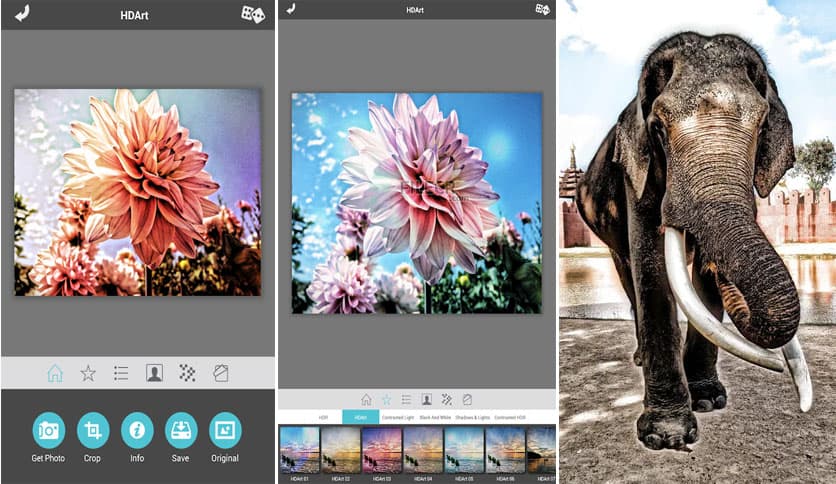This screenshot has height=484, width=836.
Task: Tap the dice randomize icon in left screen
Action: [x=253, y=14]
